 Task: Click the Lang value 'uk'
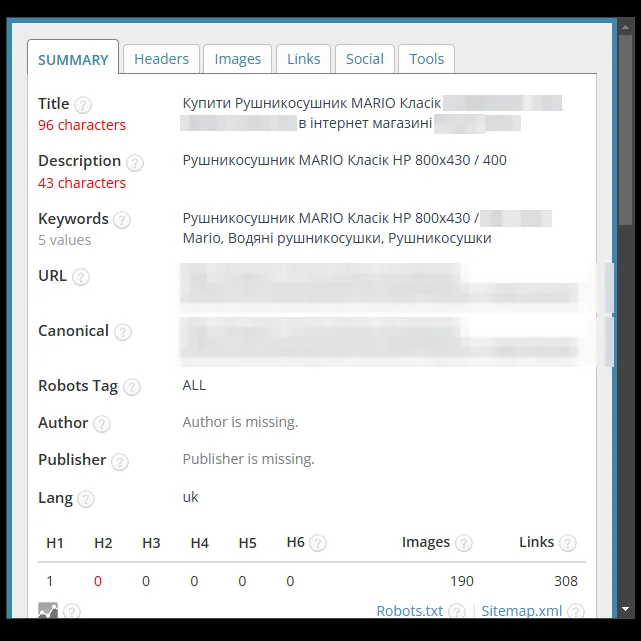[190, 497]
